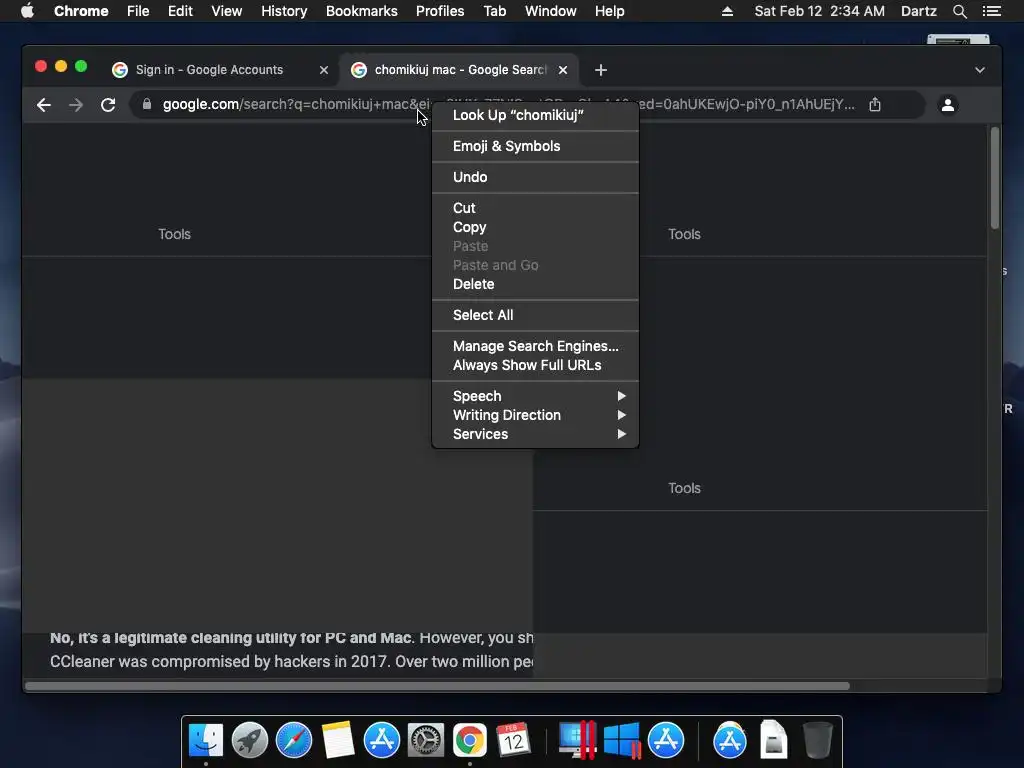Open Manage Search Engines...

(x=535, y=346)
